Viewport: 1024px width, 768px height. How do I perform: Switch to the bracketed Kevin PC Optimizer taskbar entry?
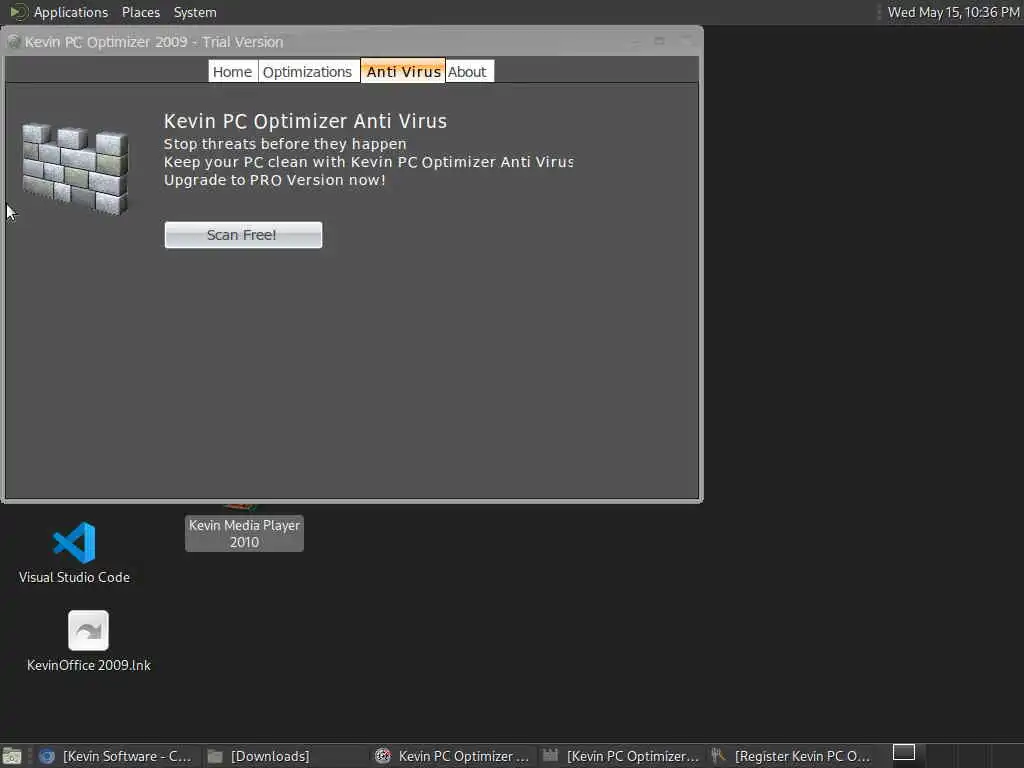(x=622, y=756)
